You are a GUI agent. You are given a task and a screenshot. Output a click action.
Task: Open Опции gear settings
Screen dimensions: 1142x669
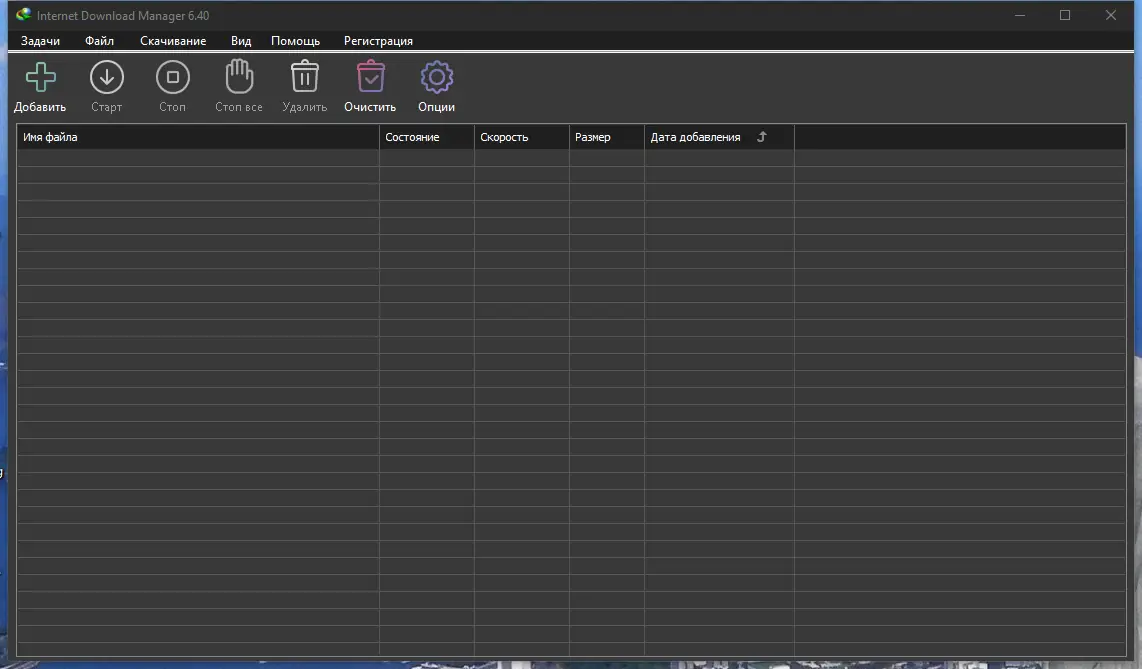[436, 77]
